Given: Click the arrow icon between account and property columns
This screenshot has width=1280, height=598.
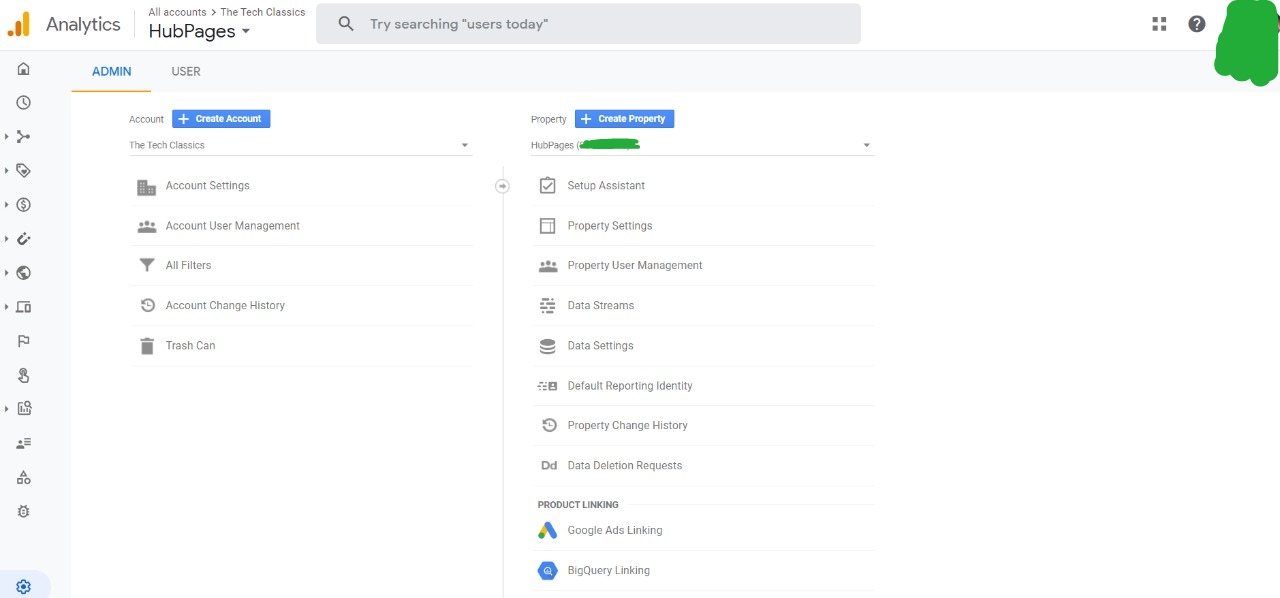Looking at the screenshot, I should click(x=503, y=186).
